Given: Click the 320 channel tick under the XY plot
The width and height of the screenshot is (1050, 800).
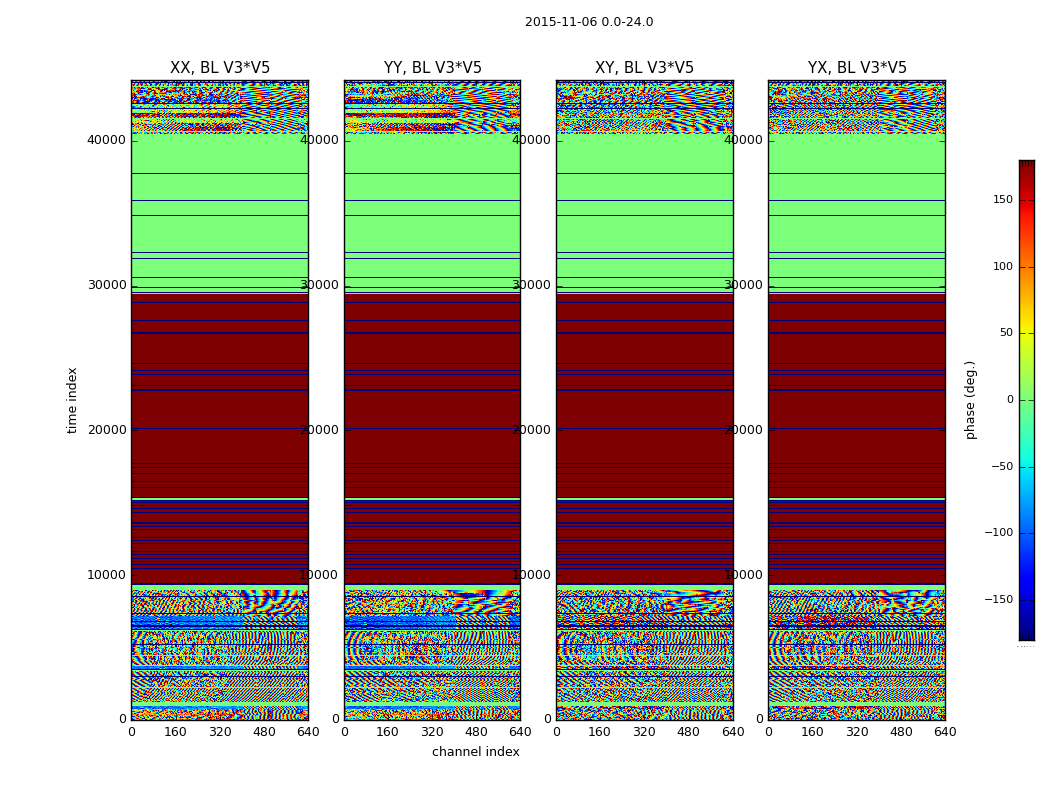Looking at the screenshot, I should [x=644, y=732].
